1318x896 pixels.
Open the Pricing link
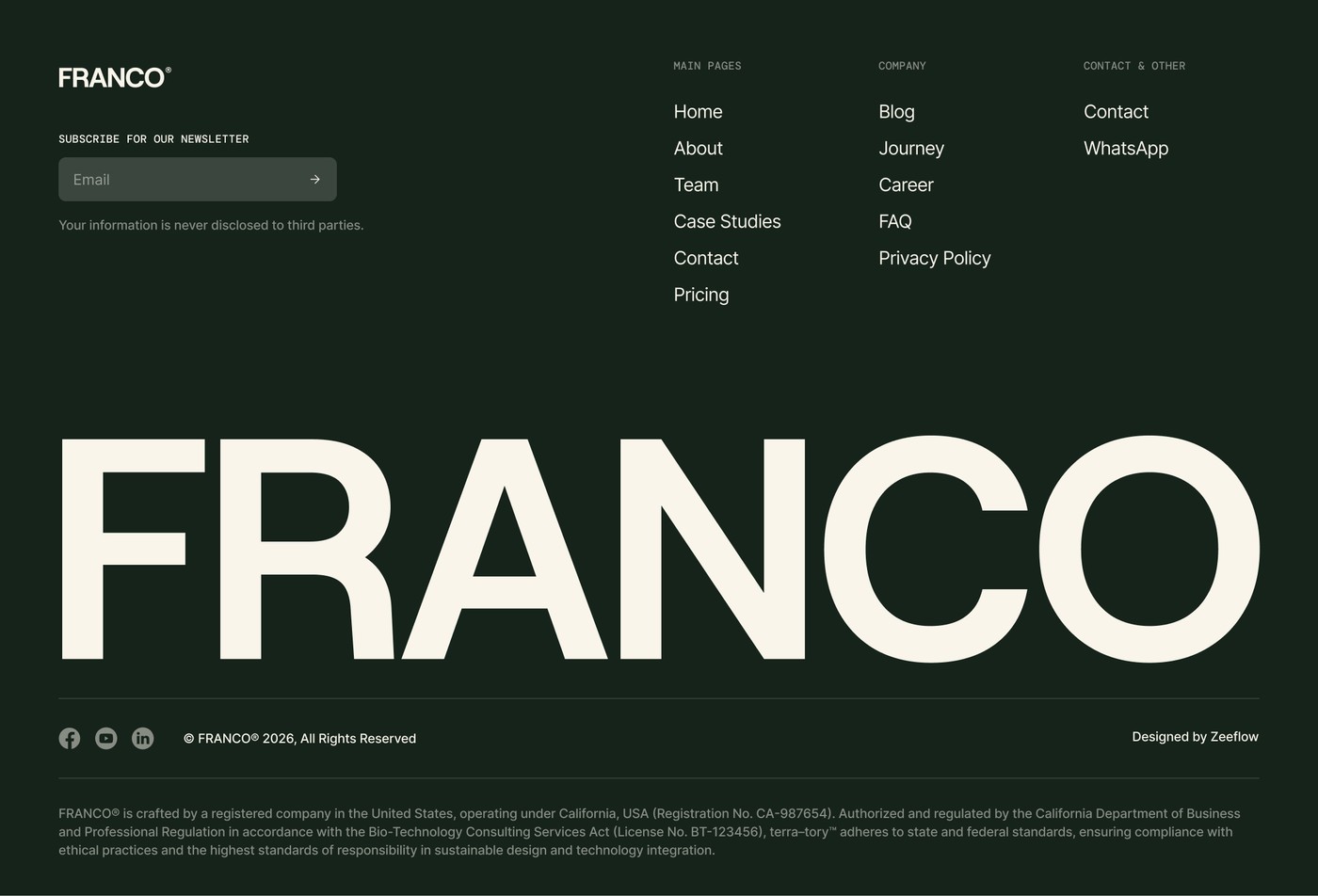pos(701,296)
